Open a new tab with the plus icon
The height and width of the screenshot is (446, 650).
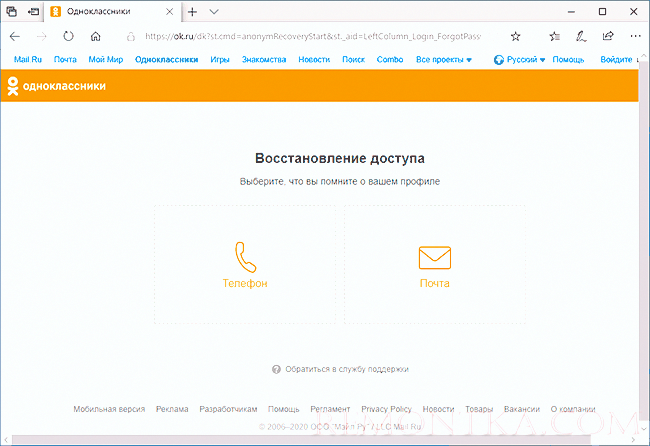(x=192, y=12)
